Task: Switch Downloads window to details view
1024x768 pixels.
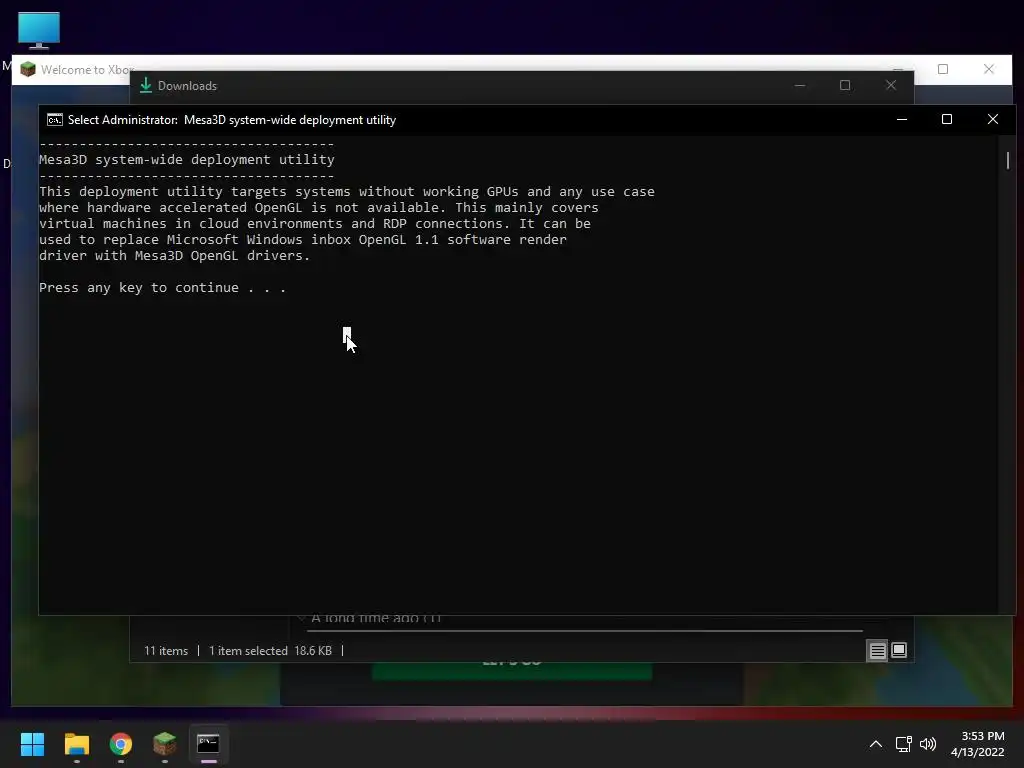Action: tap(877, 650)
